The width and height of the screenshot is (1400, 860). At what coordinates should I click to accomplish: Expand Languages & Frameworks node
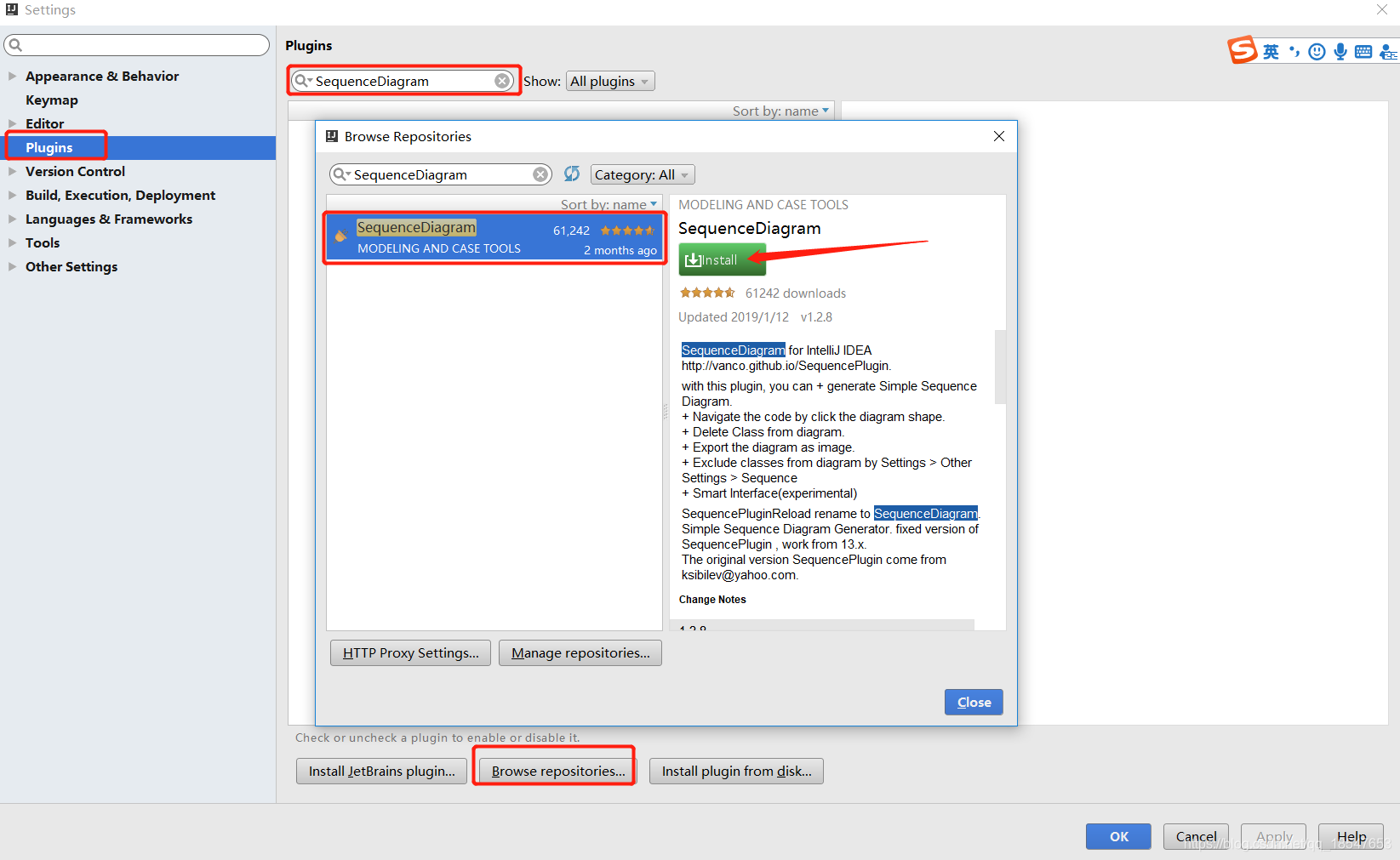click(12, 219)
